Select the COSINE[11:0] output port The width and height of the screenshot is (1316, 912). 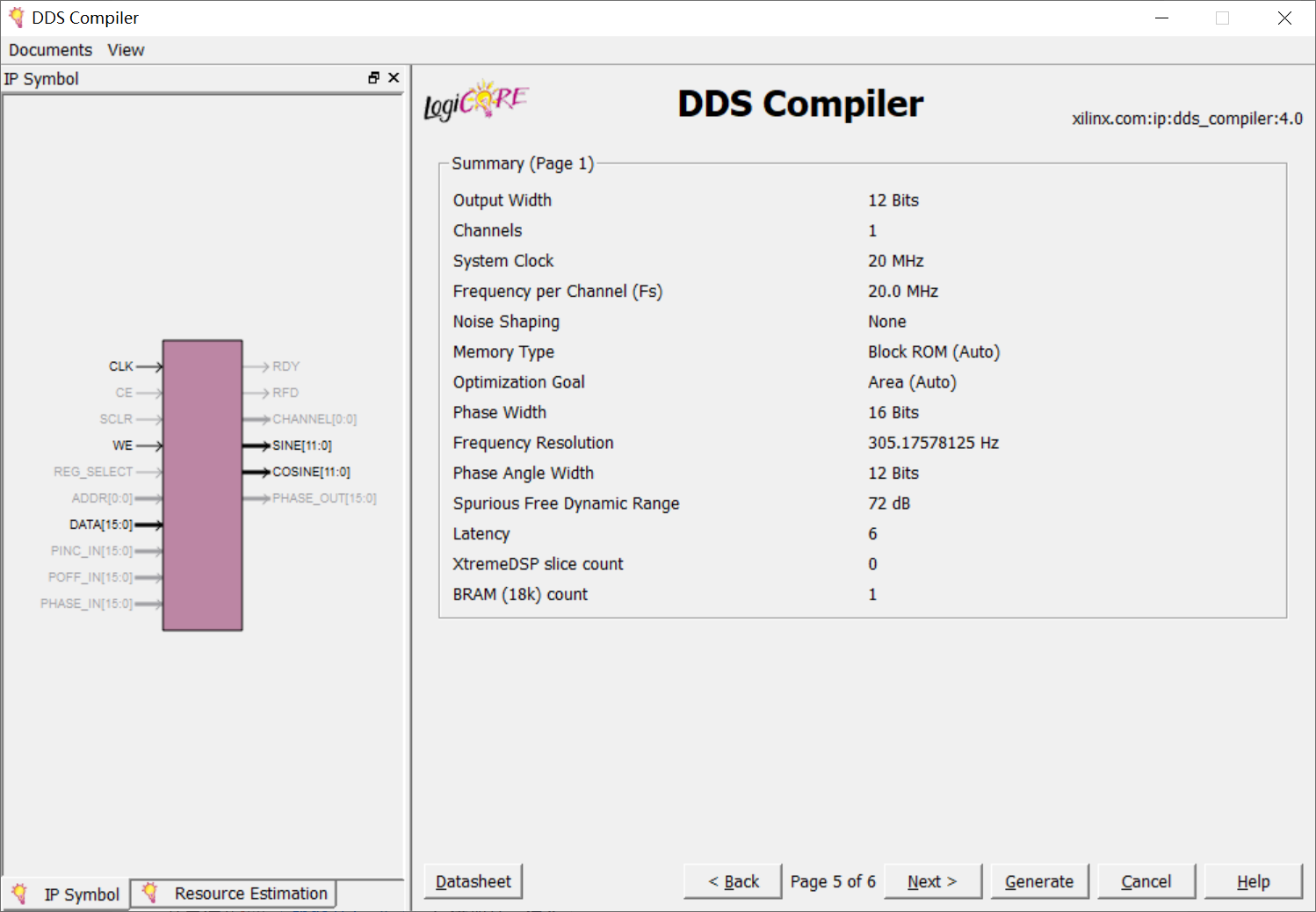click(x=311, y=472)
